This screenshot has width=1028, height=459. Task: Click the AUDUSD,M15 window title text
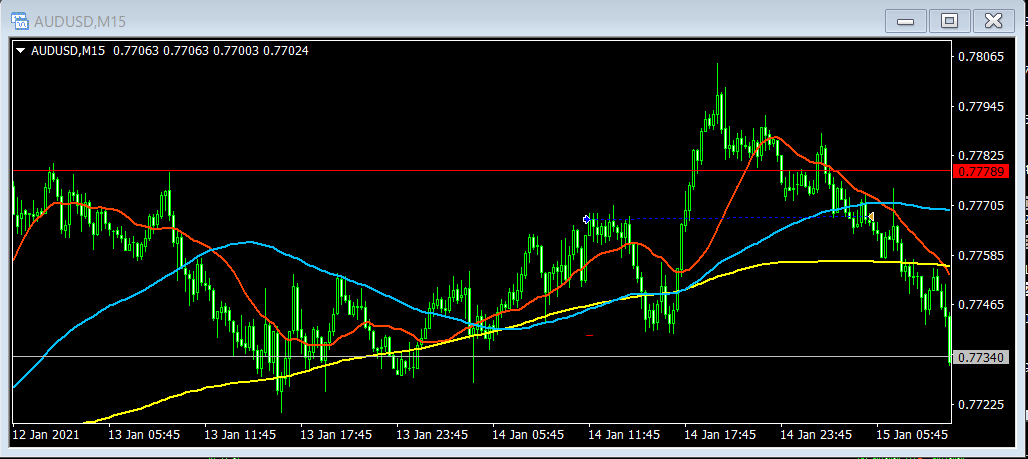pyautogui.click(x=79, y=22)
